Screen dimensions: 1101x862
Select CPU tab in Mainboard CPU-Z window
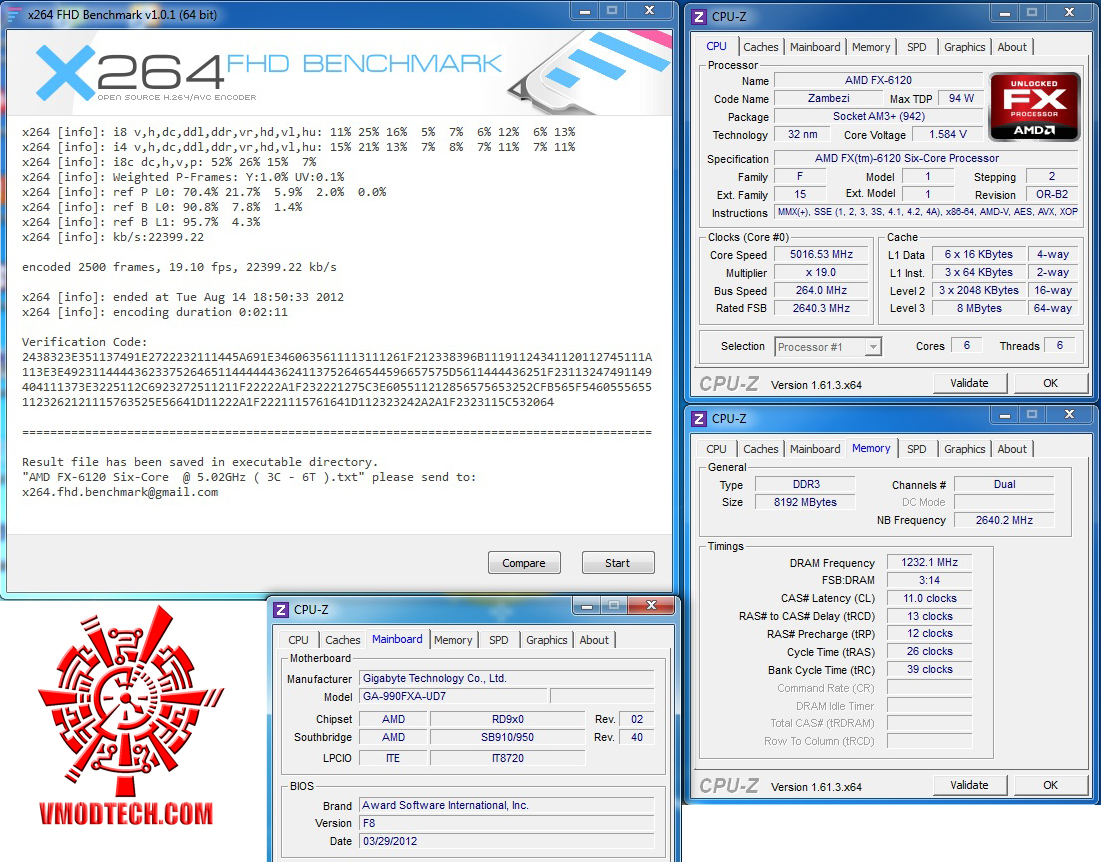(x=298, y=640)
